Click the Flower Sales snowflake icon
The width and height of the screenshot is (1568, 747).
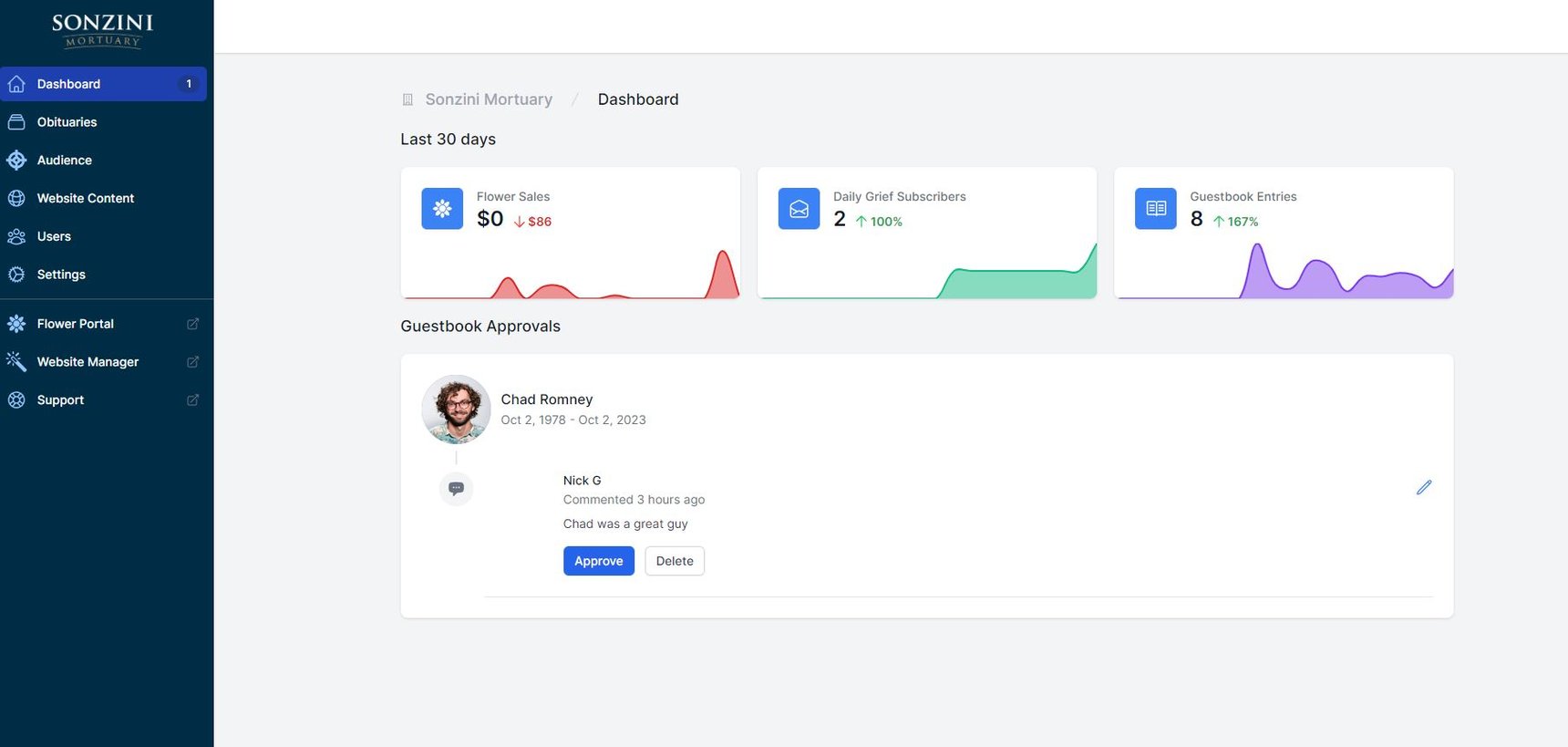[442, 209]
